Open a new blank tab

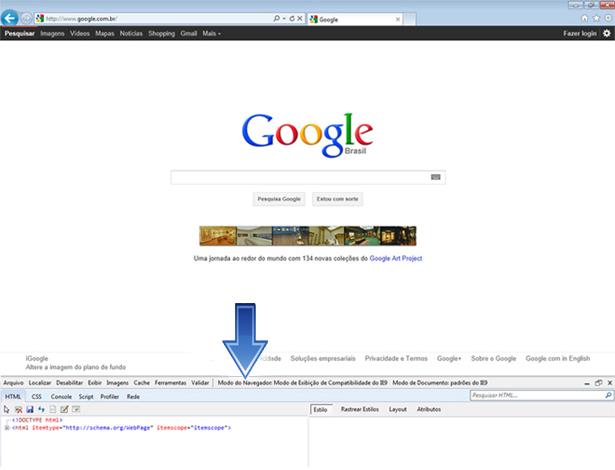[x=409, y=19]
